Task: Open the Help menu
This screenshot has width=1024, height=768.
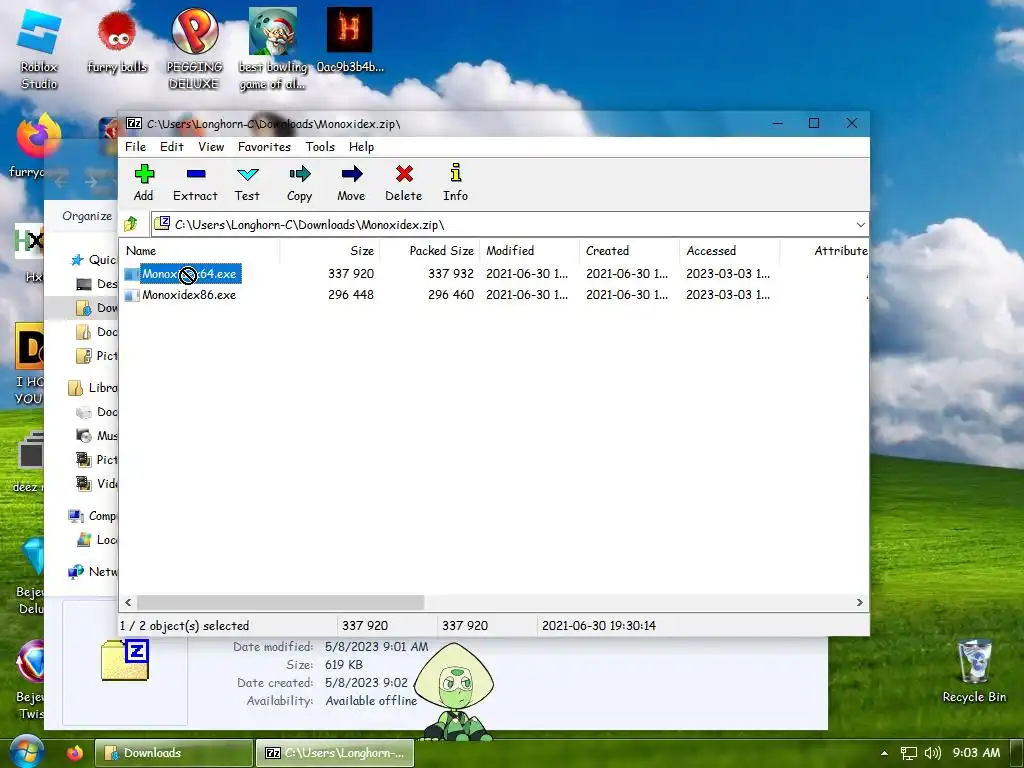Action: [x=361, y=147]
